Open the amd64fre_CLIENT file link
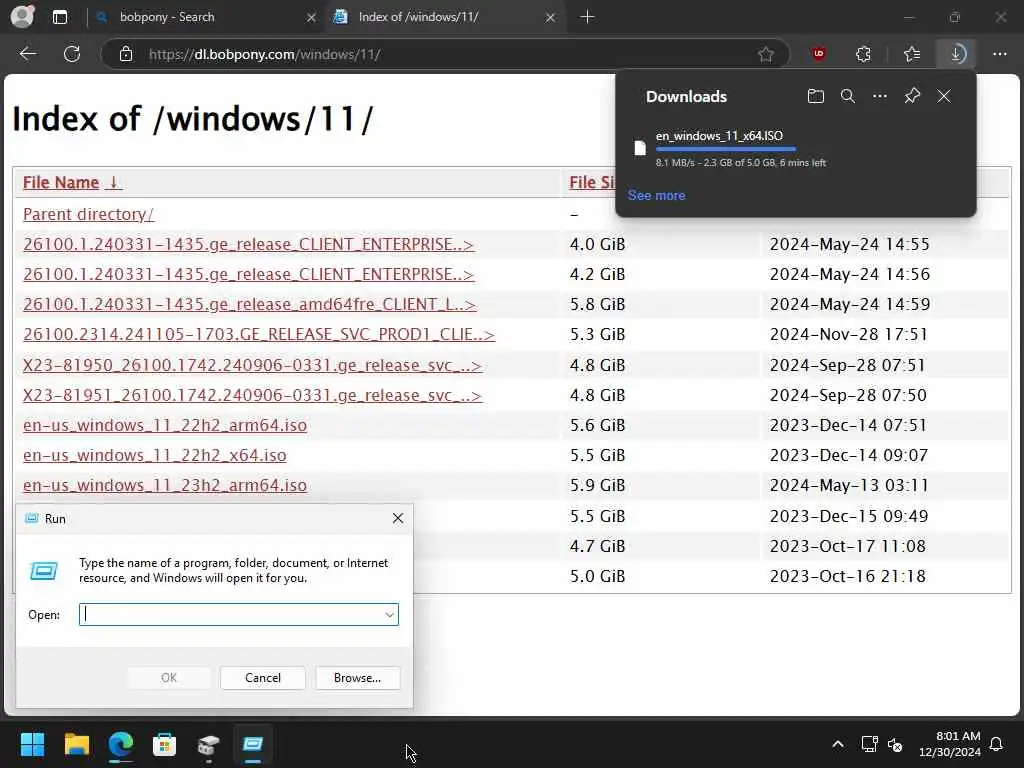The height and width of the screenshot is (768, 1024). 249,304
